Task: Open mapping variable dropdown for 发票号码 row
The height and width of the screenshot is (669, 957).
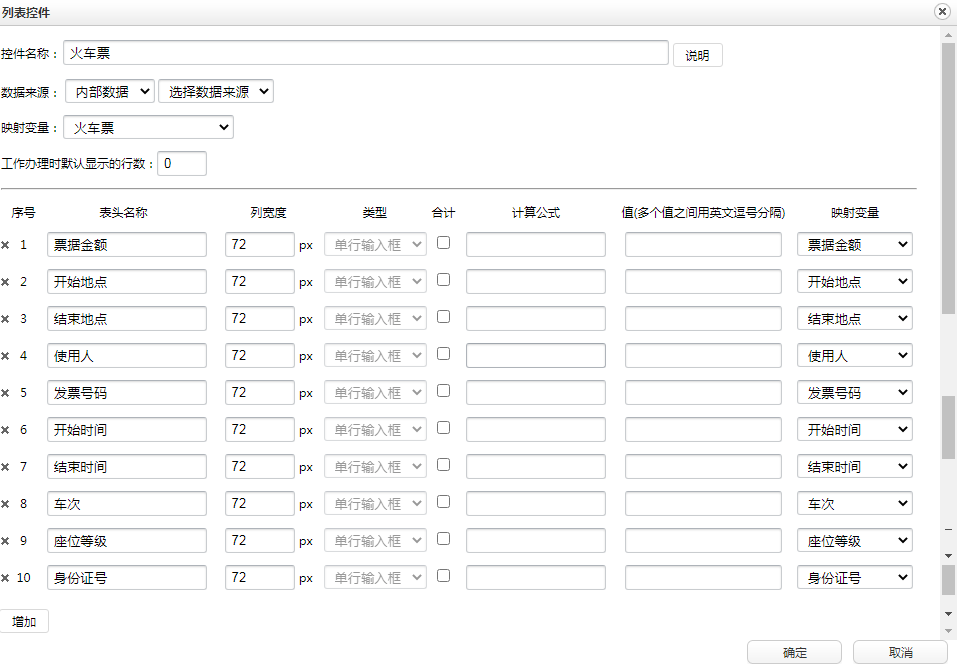Action: [854, 393]
